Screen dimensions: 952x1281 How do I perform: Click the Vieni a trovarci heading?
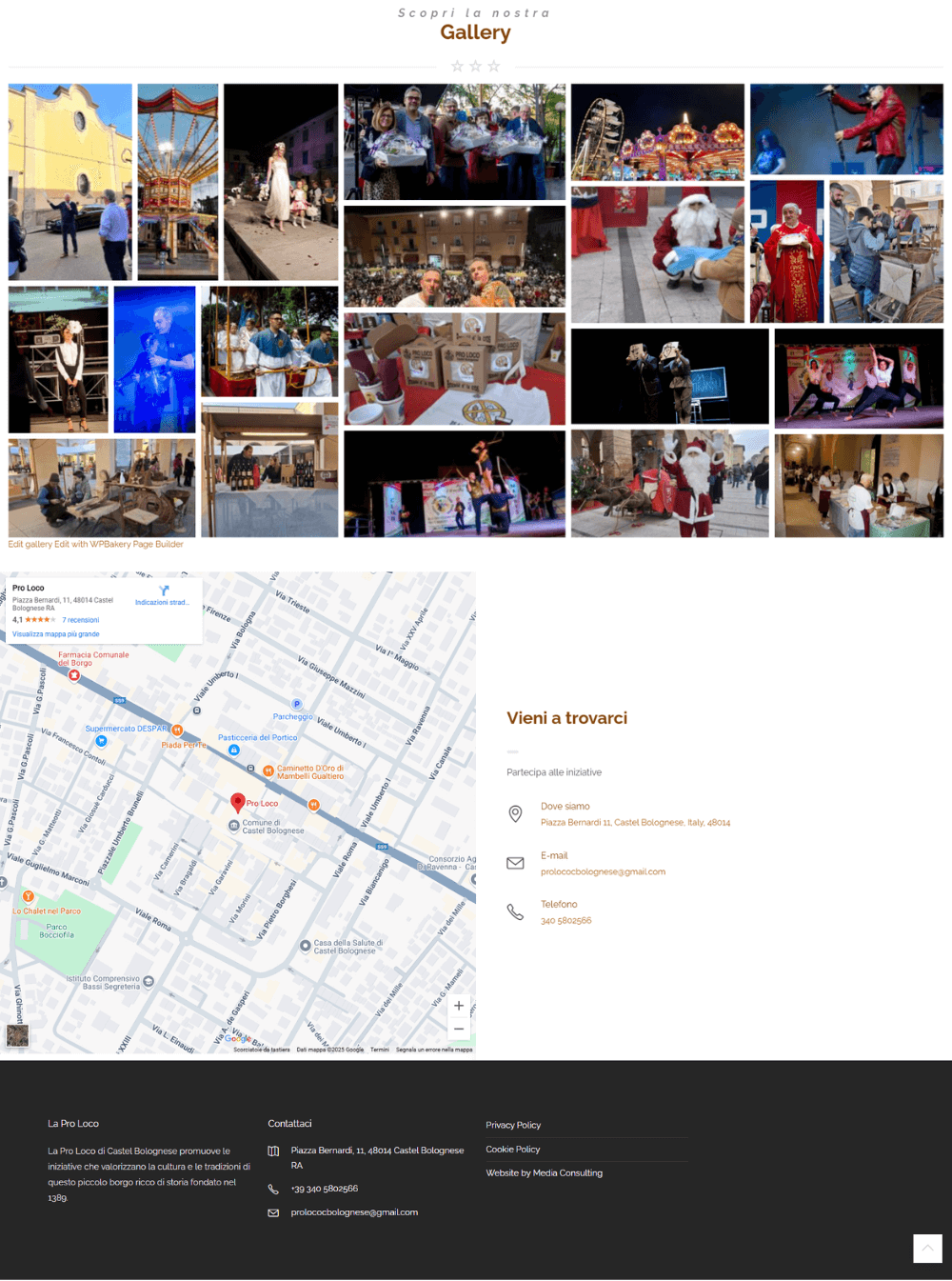(566, 718)
